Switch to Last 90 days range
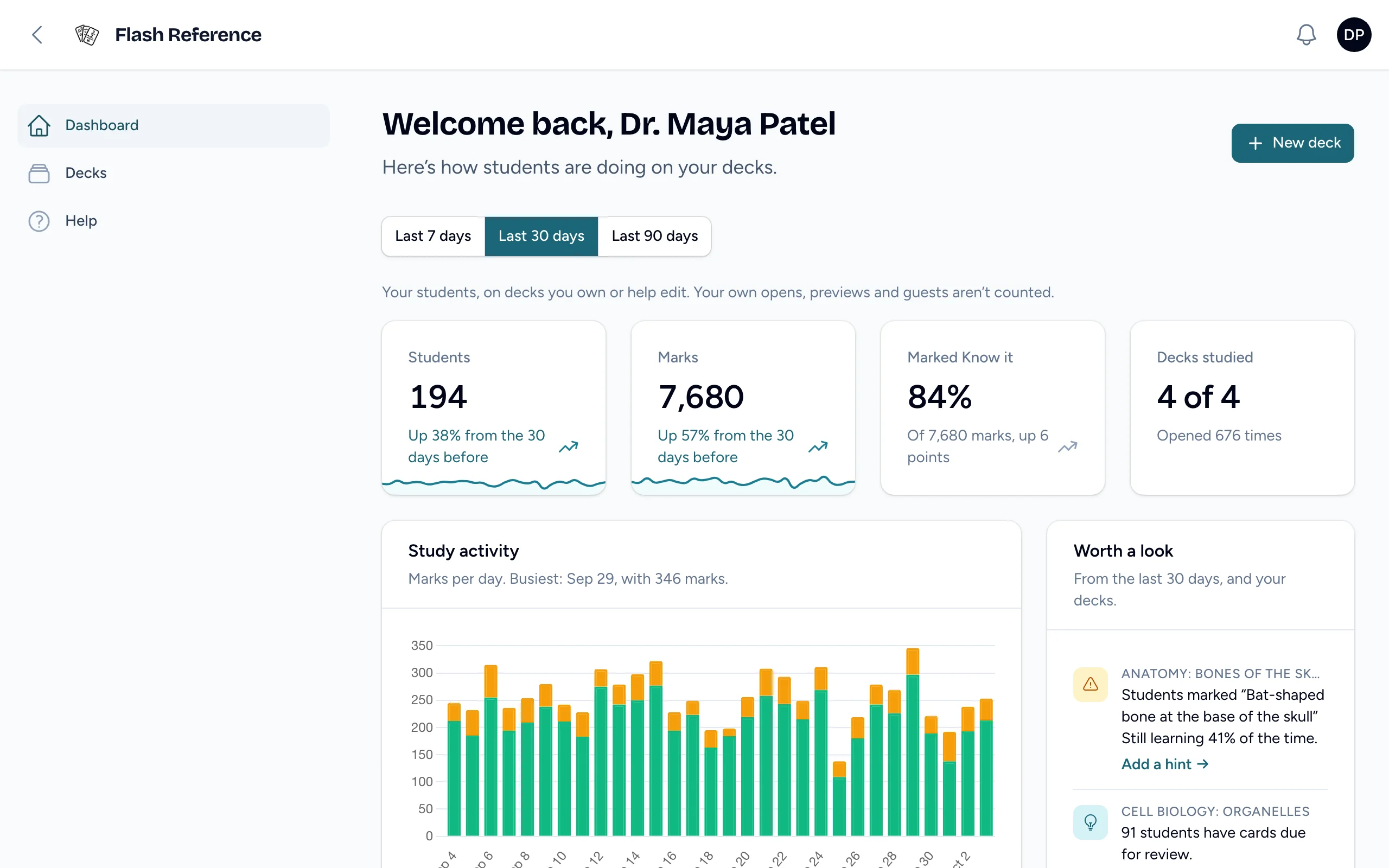Screen dimensions: 1389x868 [654, 236]
